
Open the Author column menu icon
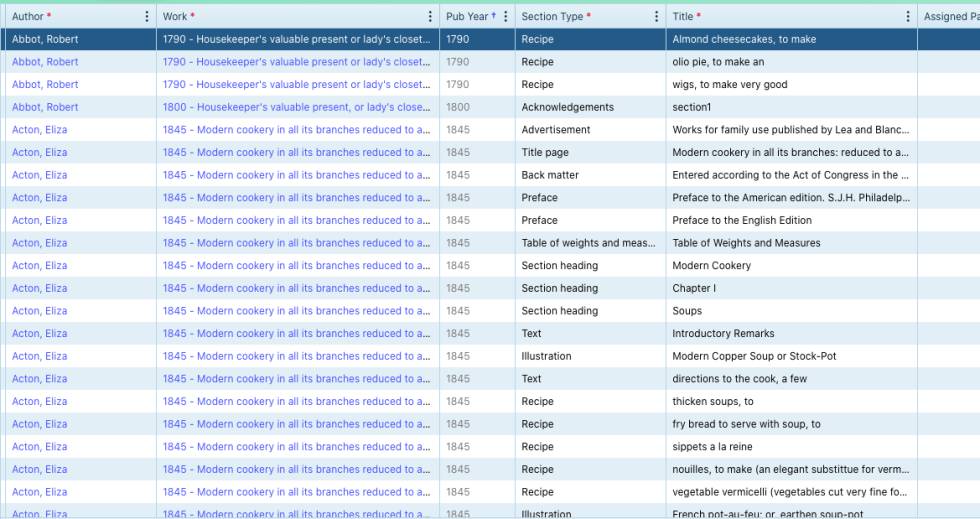point(147,17)
